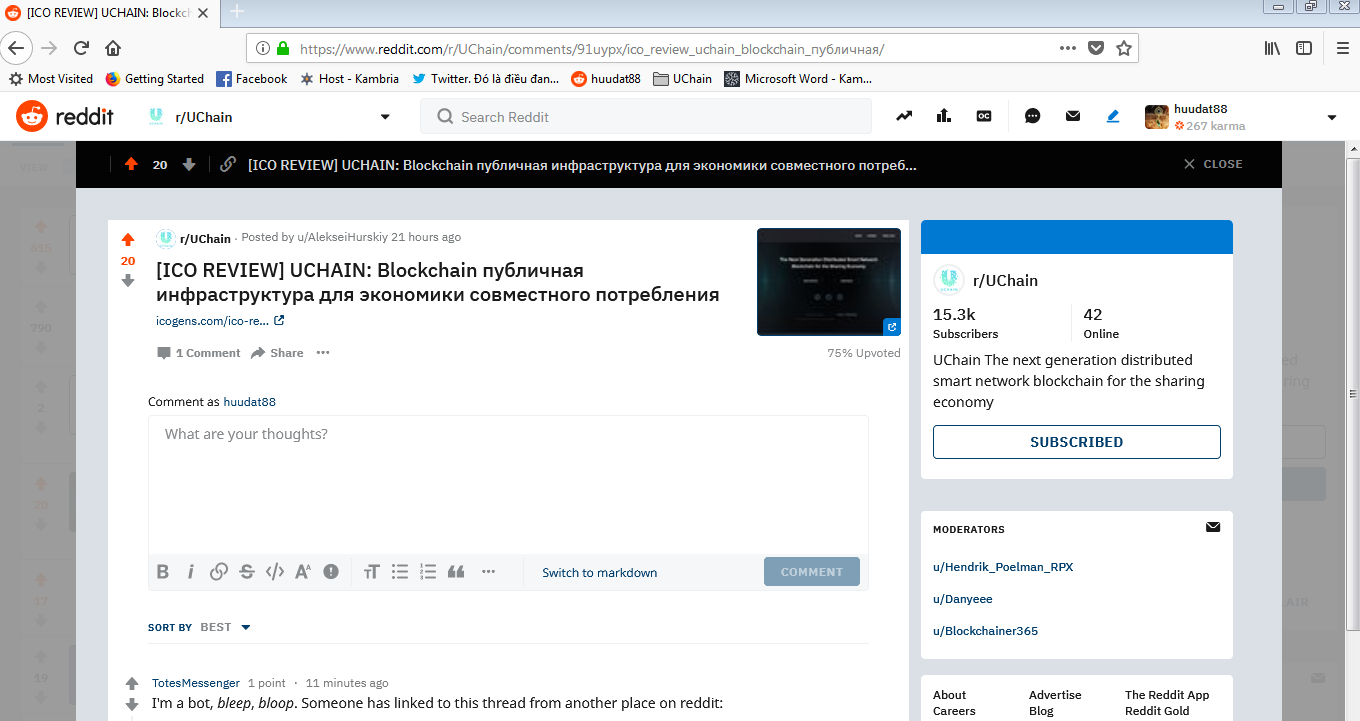Upvote the post in the black header bar
The image size is (1360, 721).
(x=131, y=164)
